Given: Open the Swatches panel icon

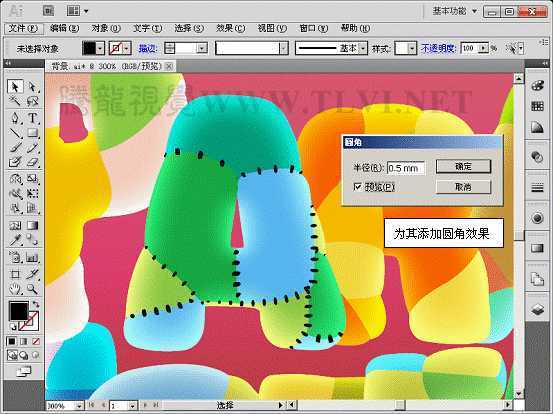Looking at the screenshot, I should pyautogui.click(x=537, y=106).
